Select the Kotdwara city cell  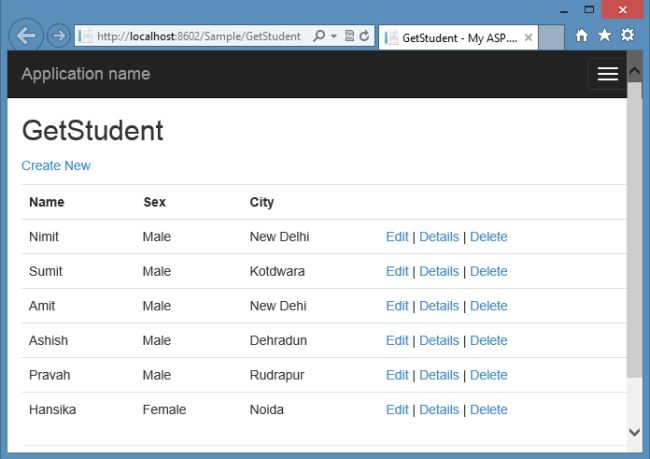click(277, 271)
